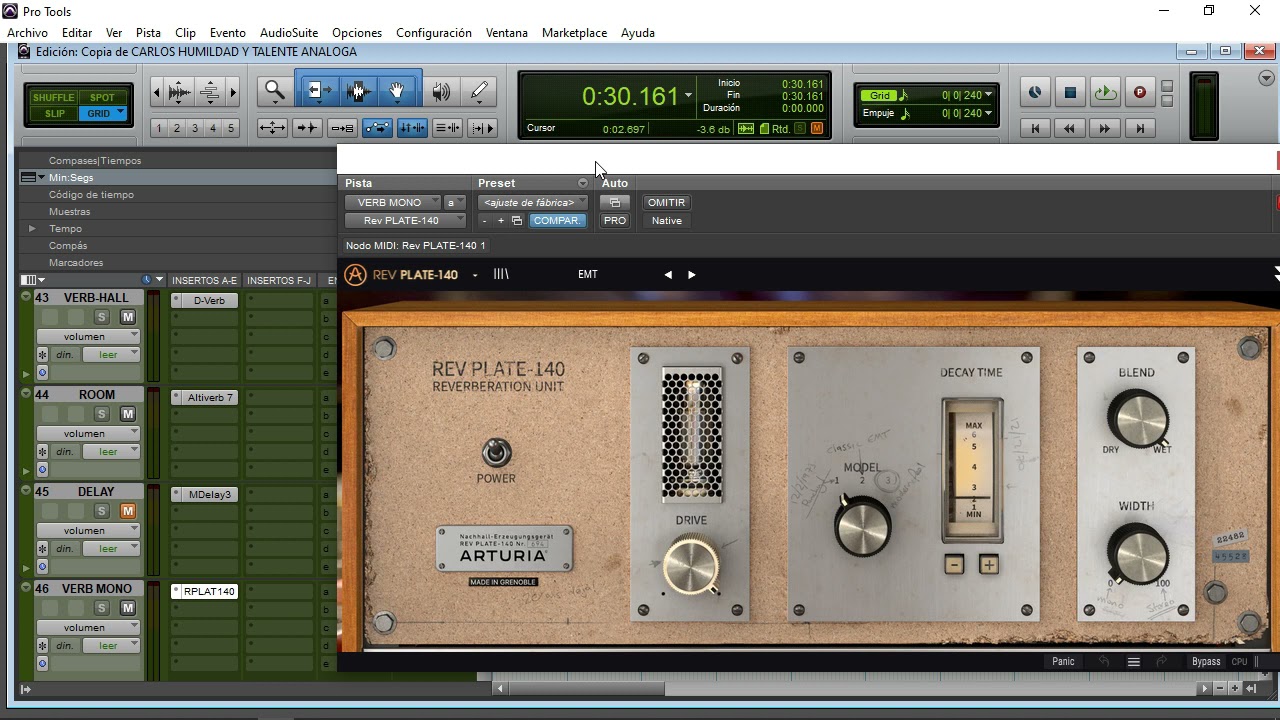Open the Arturia preset browser icon
Viewport: 1280px width, 720px height.
click(x=501, y=274)
